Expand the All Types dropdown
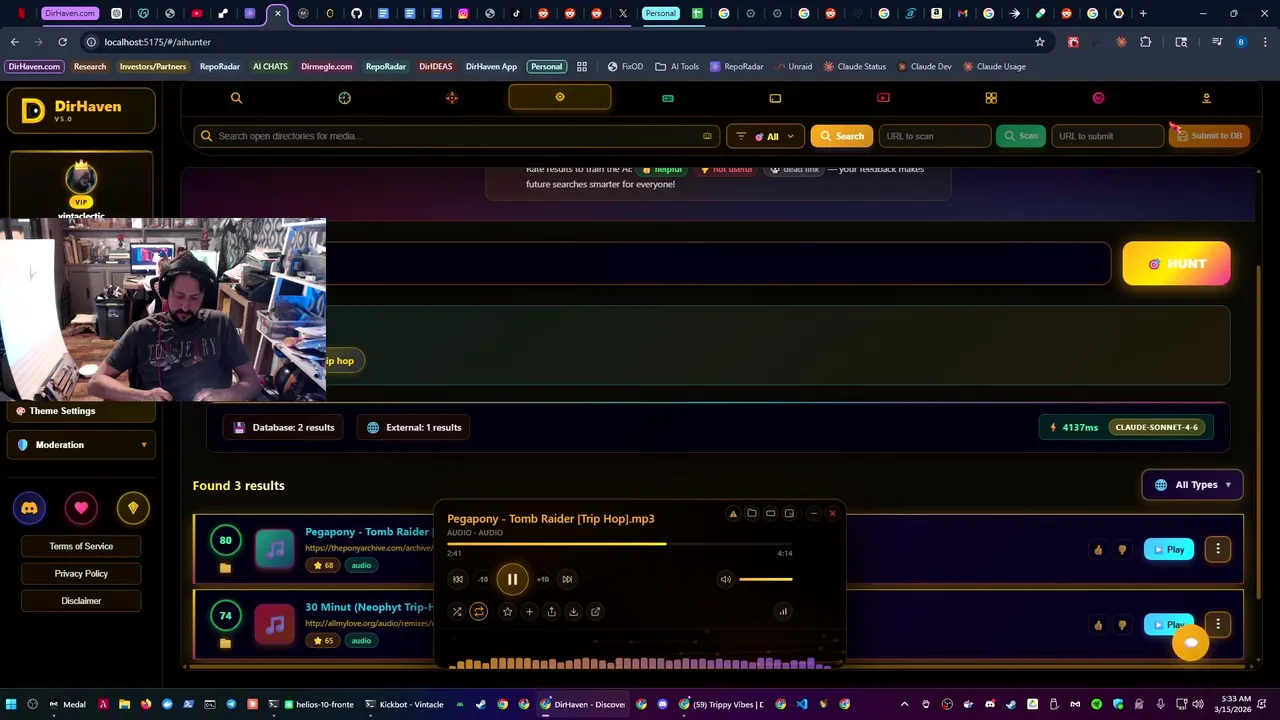 point(1192,485)
